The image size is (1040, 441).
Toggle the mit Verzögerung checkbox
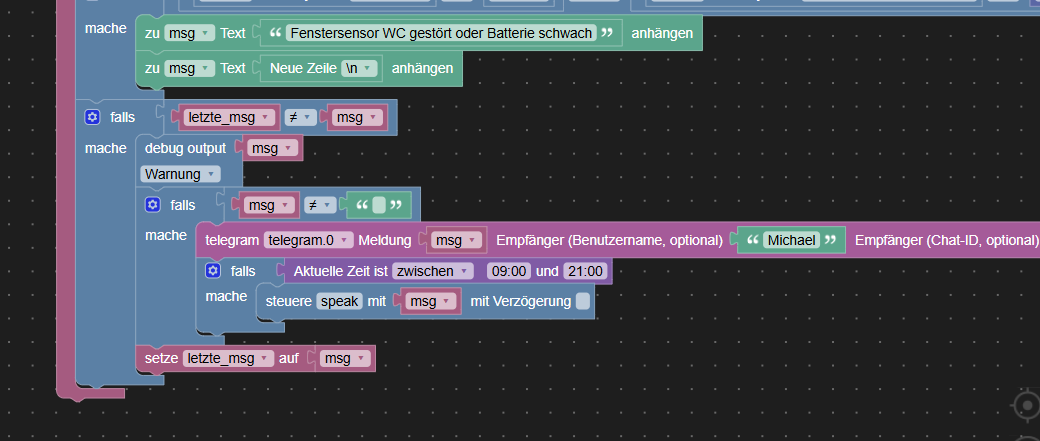[x=582, y=301]
